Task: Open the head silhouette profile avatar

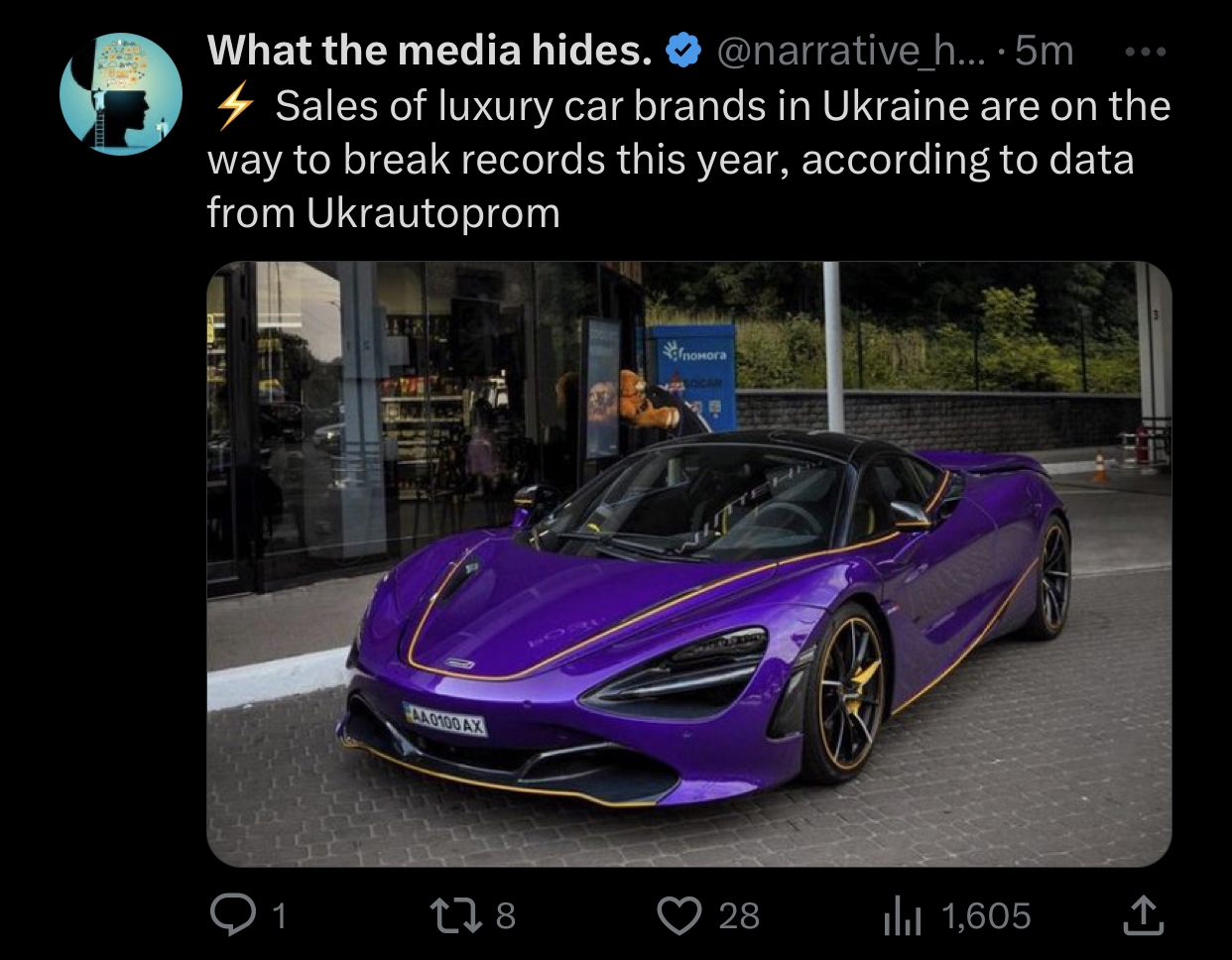Action: click(121, 94)
